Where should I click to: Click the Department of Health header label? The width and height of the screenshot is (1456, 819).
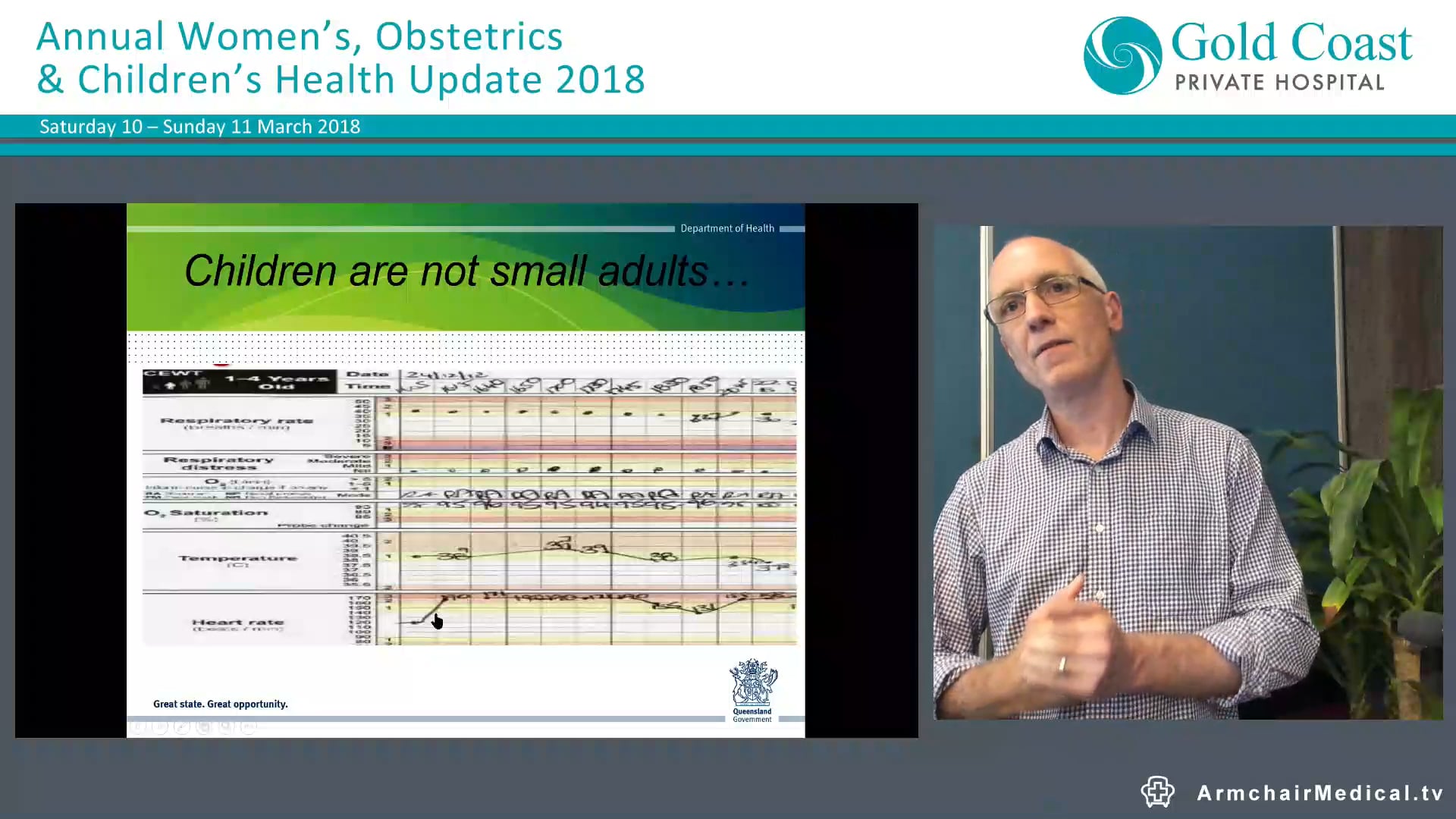(727, 228)
